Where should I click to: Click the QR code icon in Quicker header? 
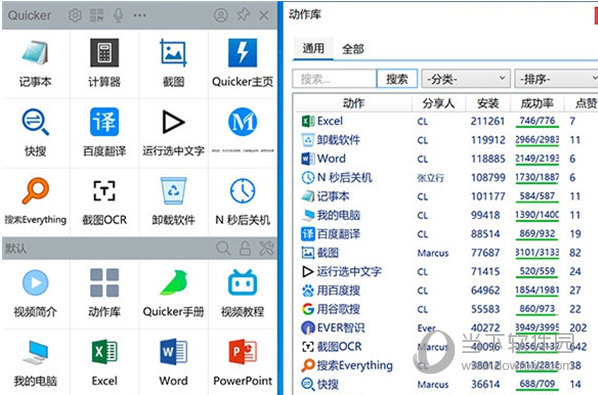point(96,15)
